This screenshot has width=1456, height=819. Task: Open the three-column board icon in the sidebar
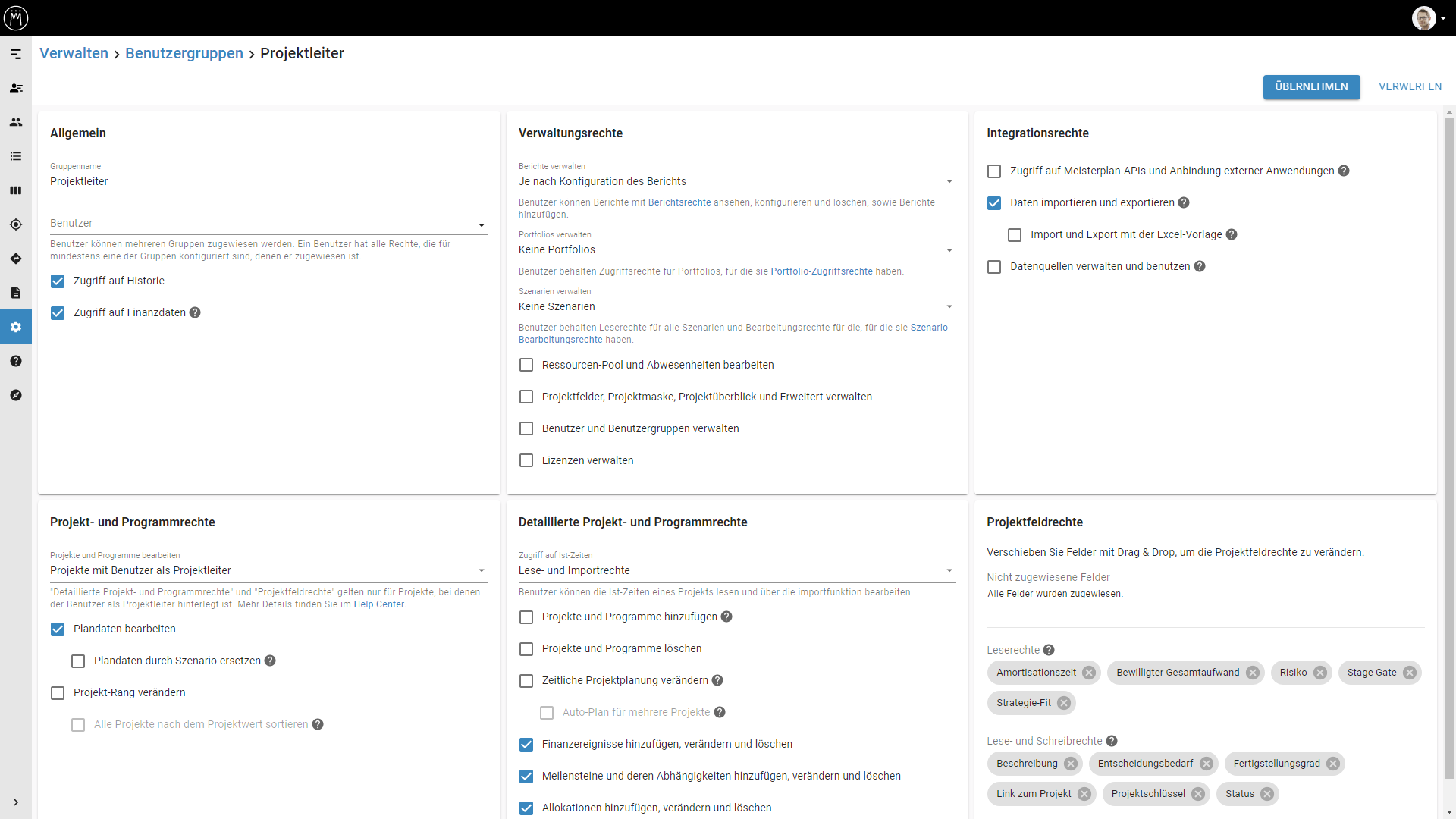(16, 190)
